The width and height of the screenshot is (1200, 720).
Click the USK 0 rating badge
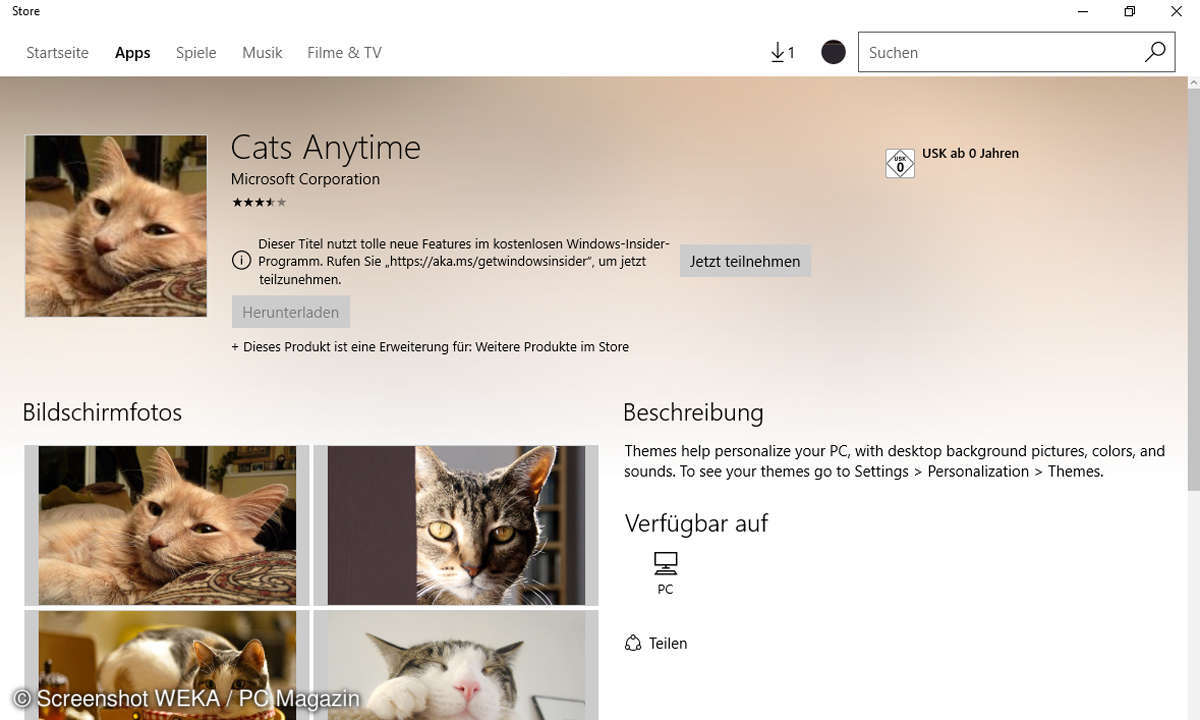(x=900, y=163)
